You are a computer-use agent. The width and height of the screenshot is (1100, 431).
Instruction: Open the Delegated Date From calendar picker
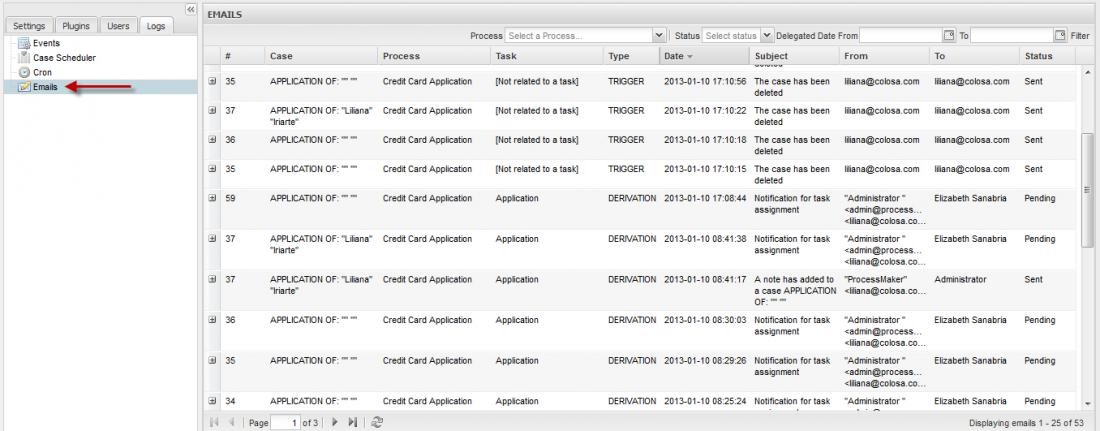(949, 35)
